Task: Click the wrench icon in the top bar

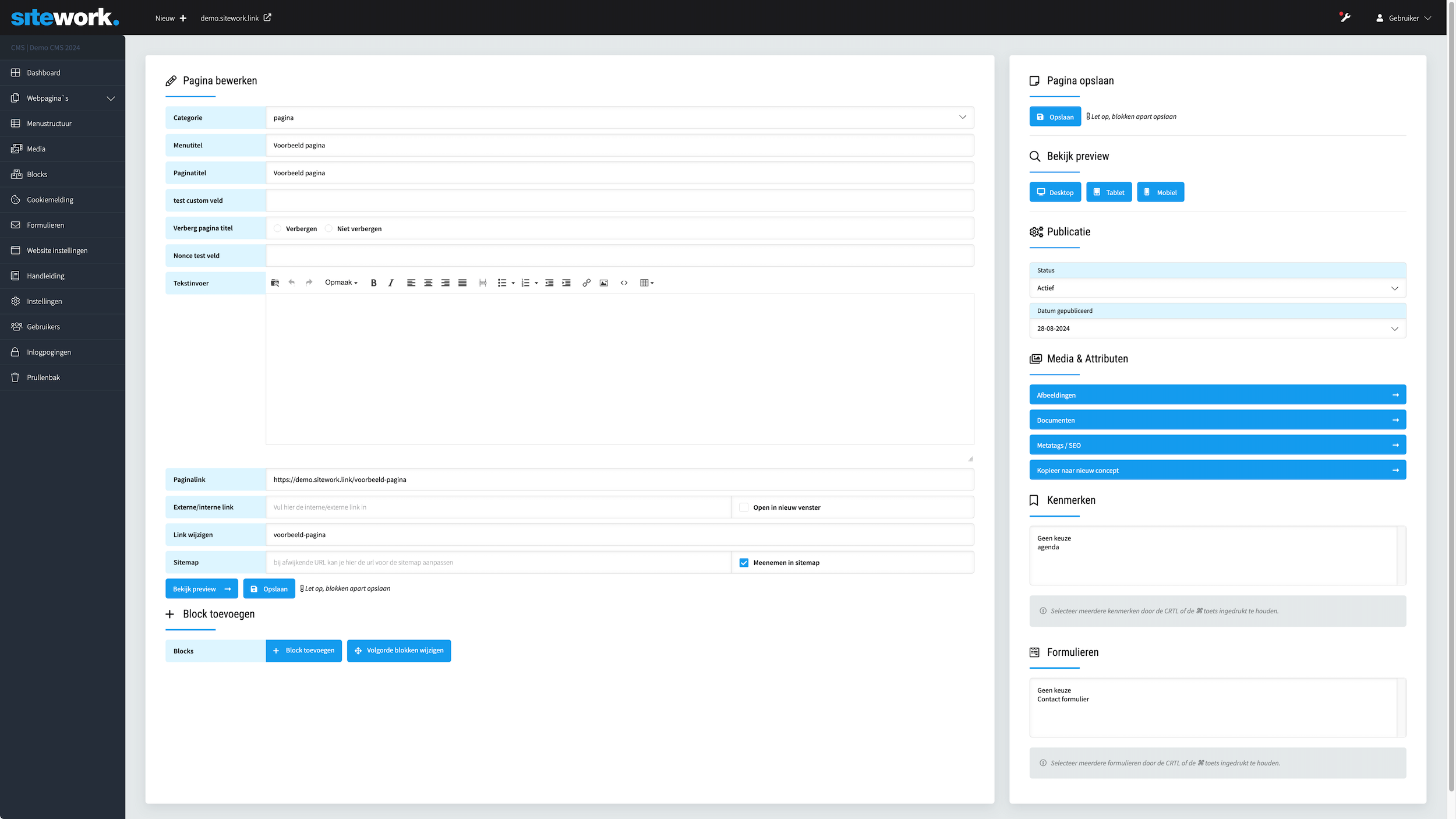Action: tap(1345, 18)
